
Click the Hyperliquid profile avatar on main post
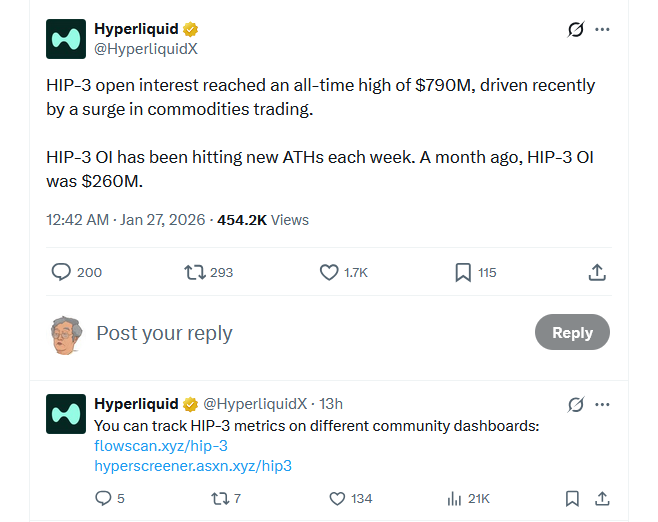coord(66,39)
